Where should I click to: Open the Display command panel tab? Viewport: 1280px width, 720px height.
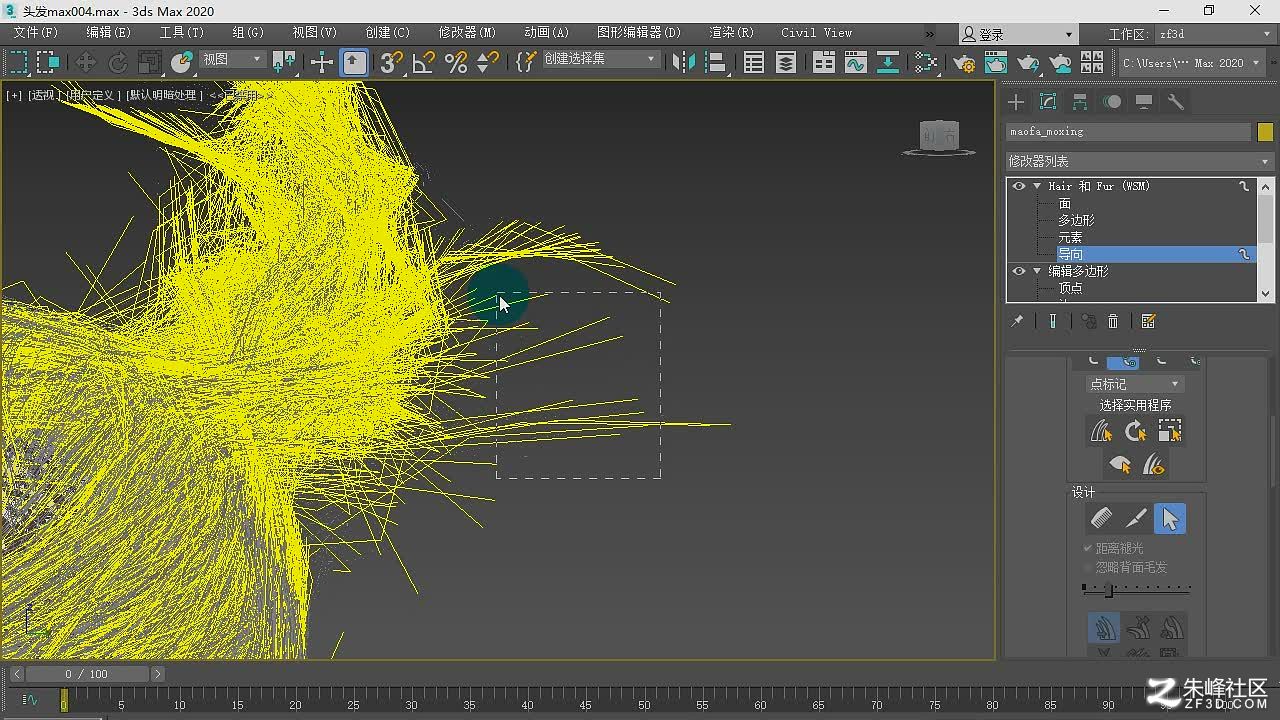click(1144, 102)
